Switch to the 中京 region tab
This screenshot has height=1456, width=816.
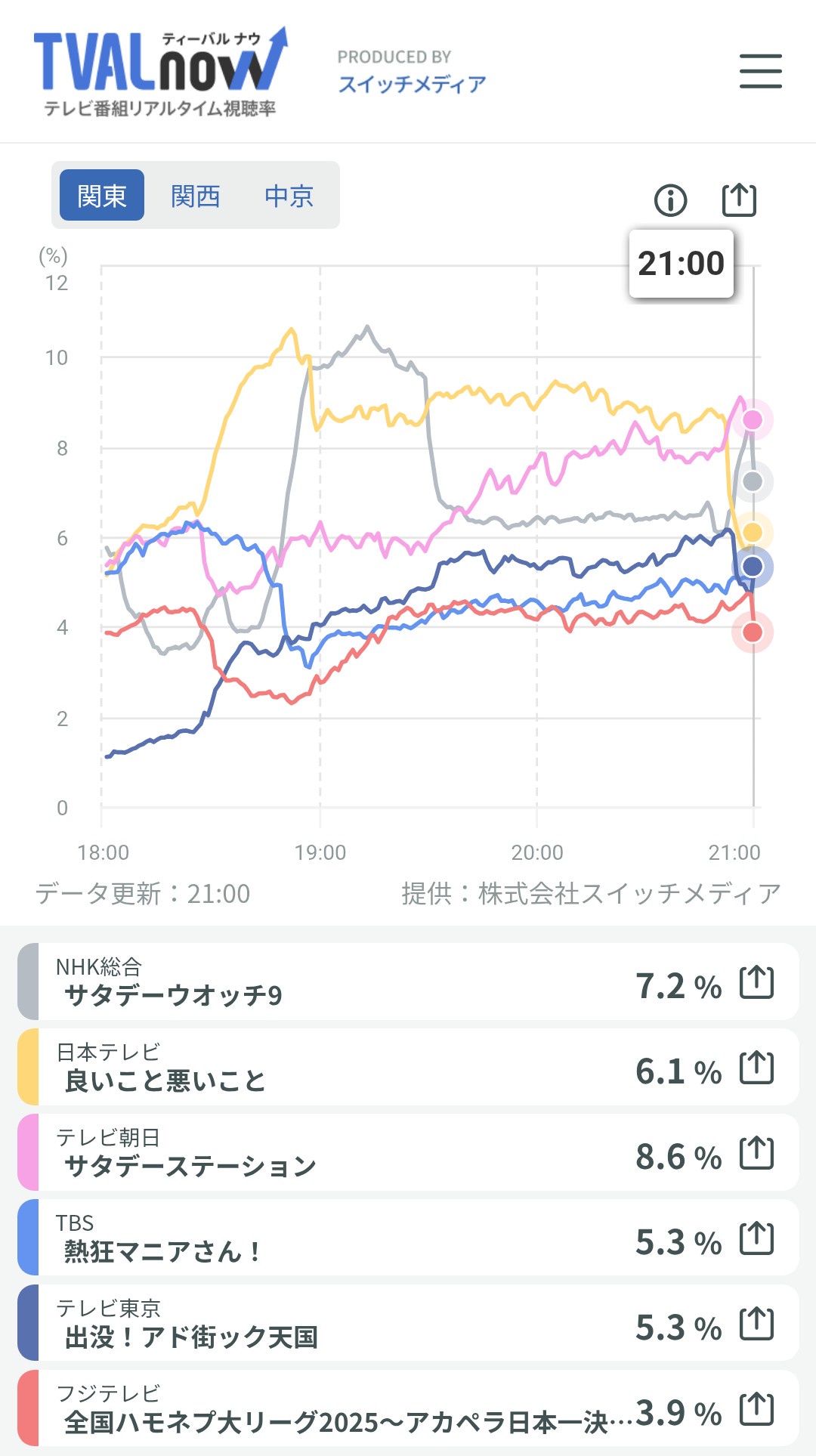click(289, 196)
